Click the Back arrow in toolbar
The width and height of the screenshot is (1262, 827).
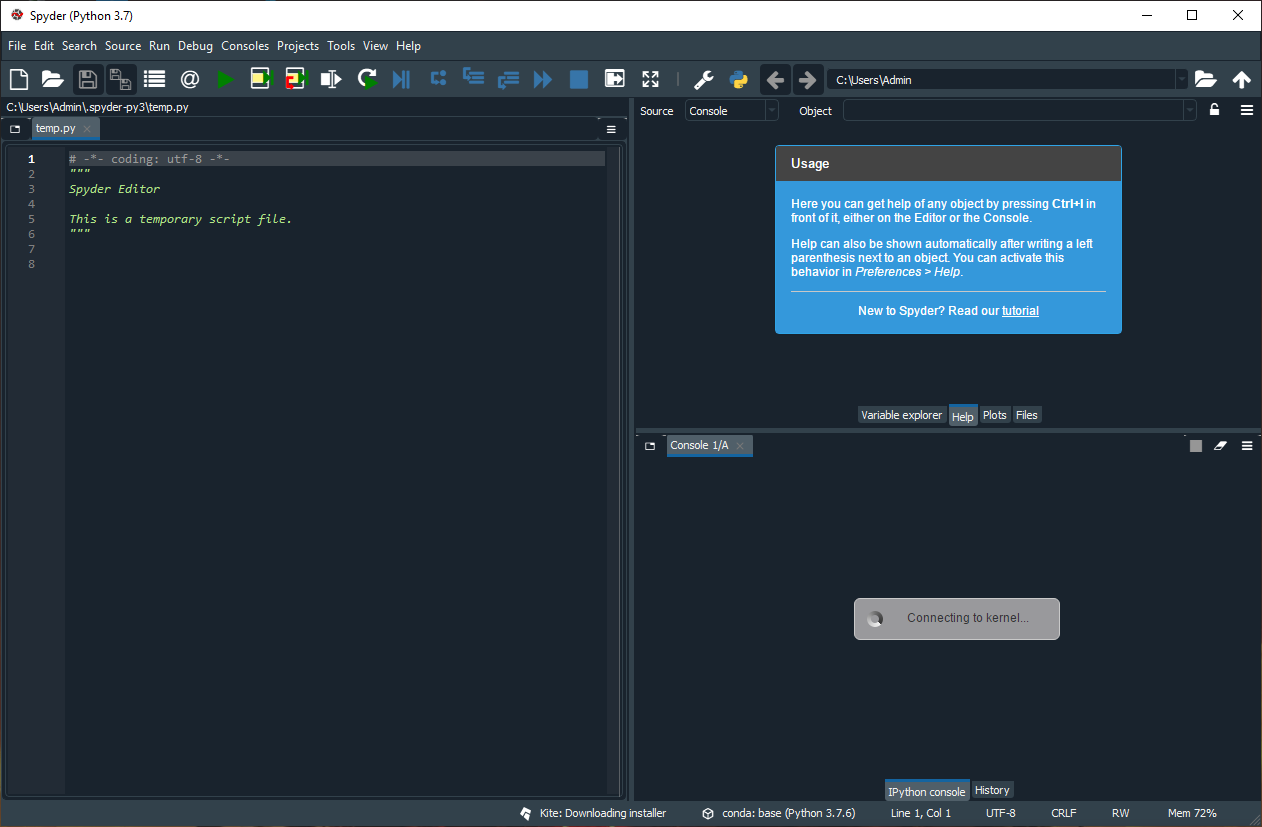point(775,79)
